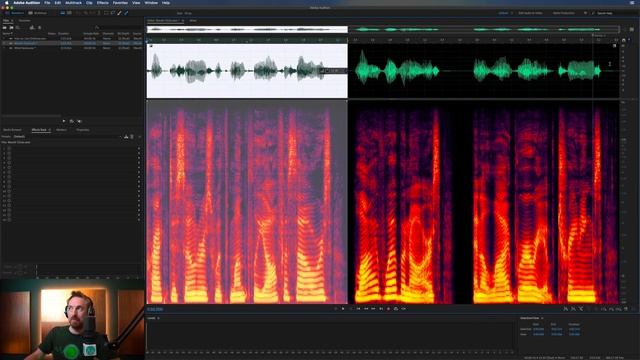
Task: Click the New File icon in Files panel
Action: (18, 28)
